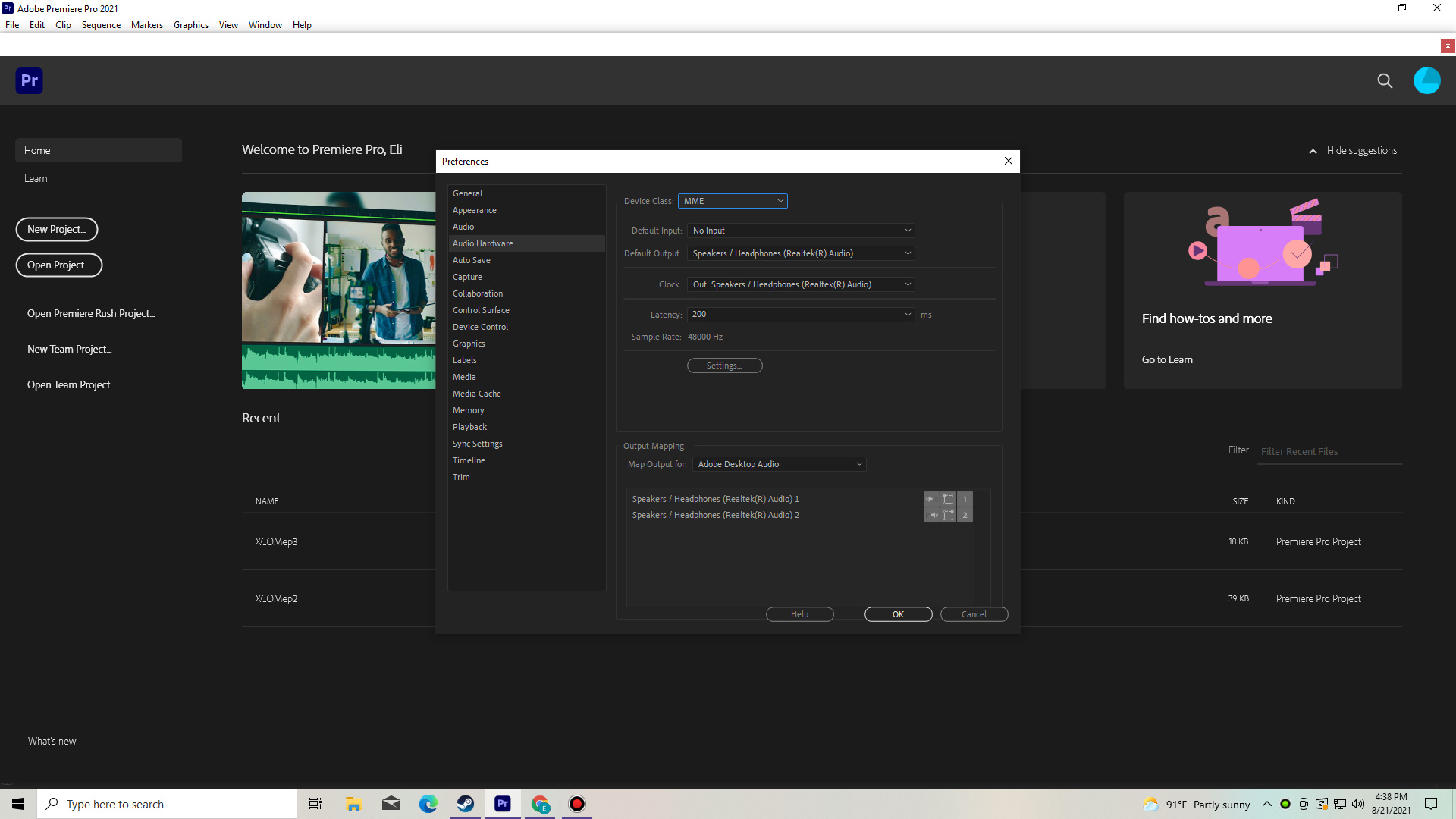
Task: Open the Device Class dropdown set to MME
Action: tap(733, 200)
